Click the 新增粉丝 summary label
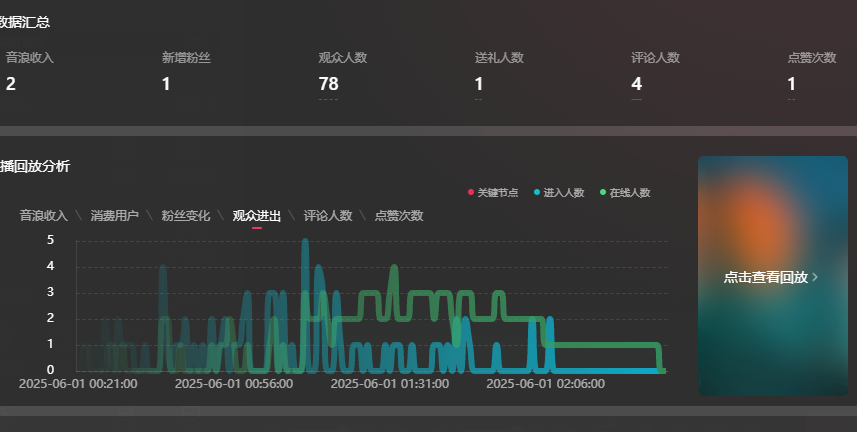This screenshot has width=857, height=432. [x=186, y=57]
